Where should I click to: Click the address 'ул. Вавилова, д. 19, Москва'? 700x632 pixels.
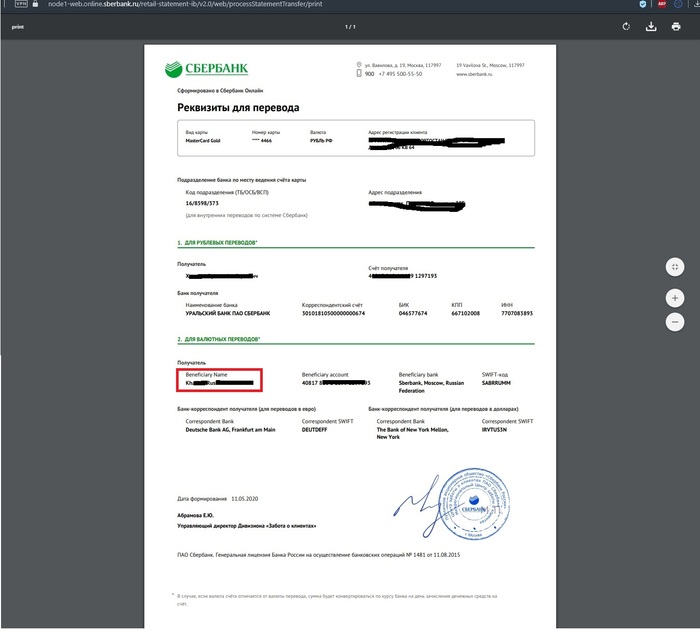[403, 65]
